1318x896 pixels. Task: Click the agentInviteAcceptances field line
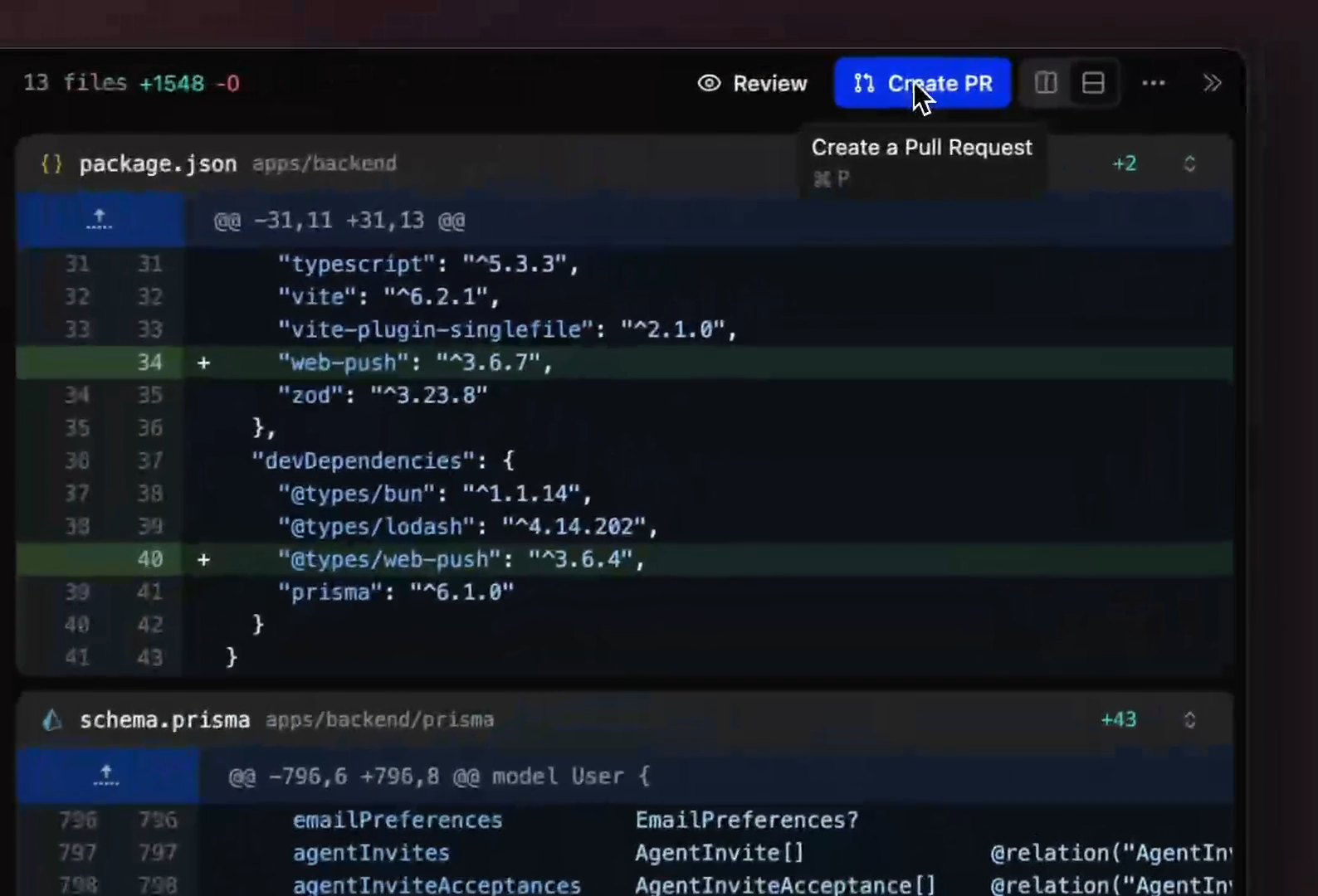pos(624,884)
